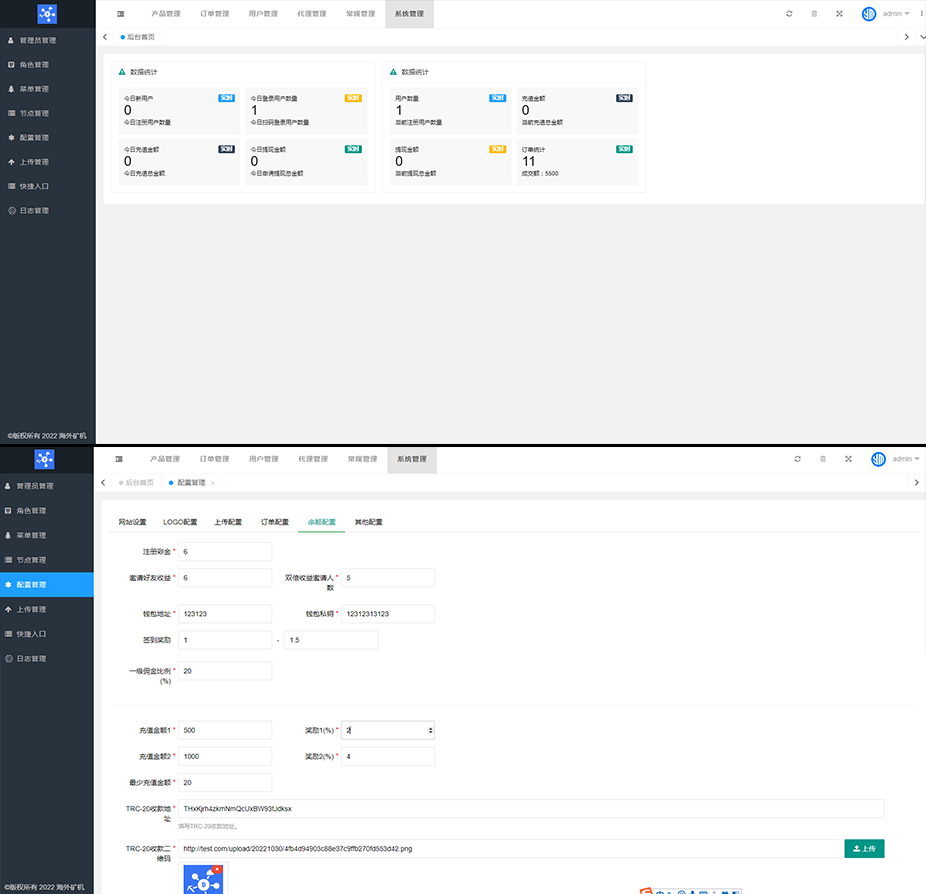Click the green 上传 upload button
926x894 pixels.
pyautogui.click(x=864, y=848)
